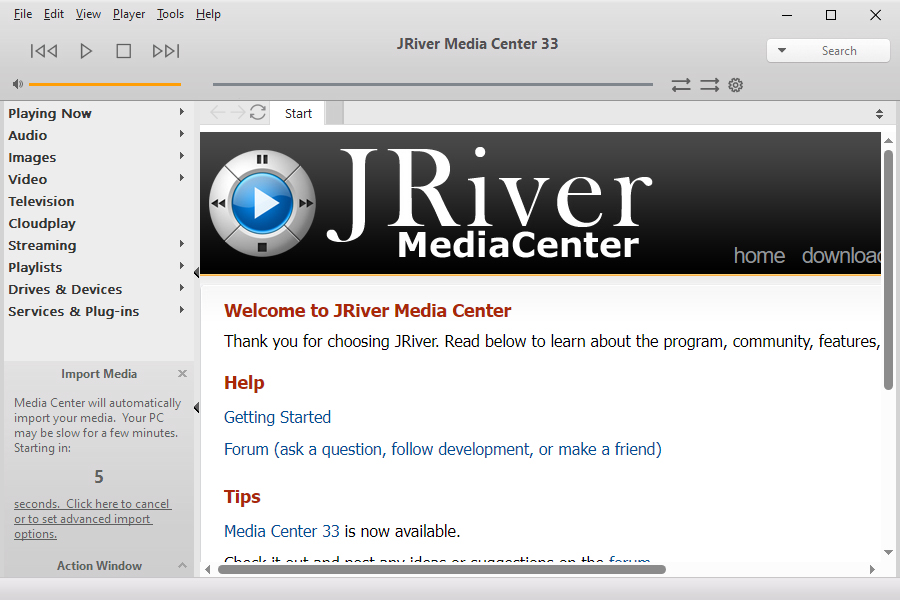Expand the Audio tree arrow
This screenshot has width=900, height=600.
point(181,134)
